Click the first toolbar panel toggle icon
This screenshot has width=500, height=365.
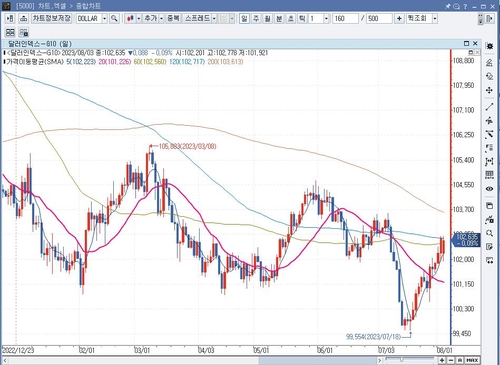(10, 19)
